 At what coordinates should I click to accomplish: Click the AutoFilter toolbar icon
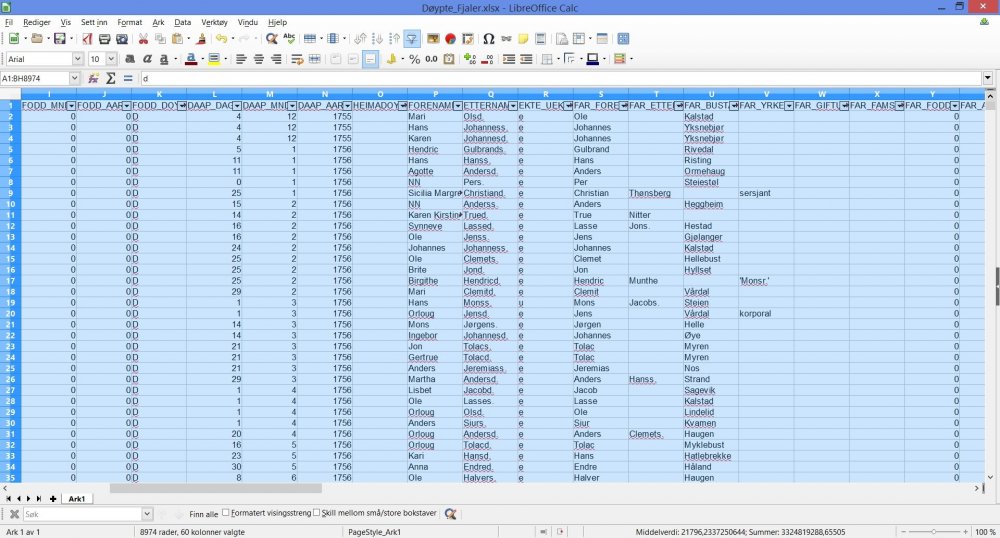click(x=412, y=39)
